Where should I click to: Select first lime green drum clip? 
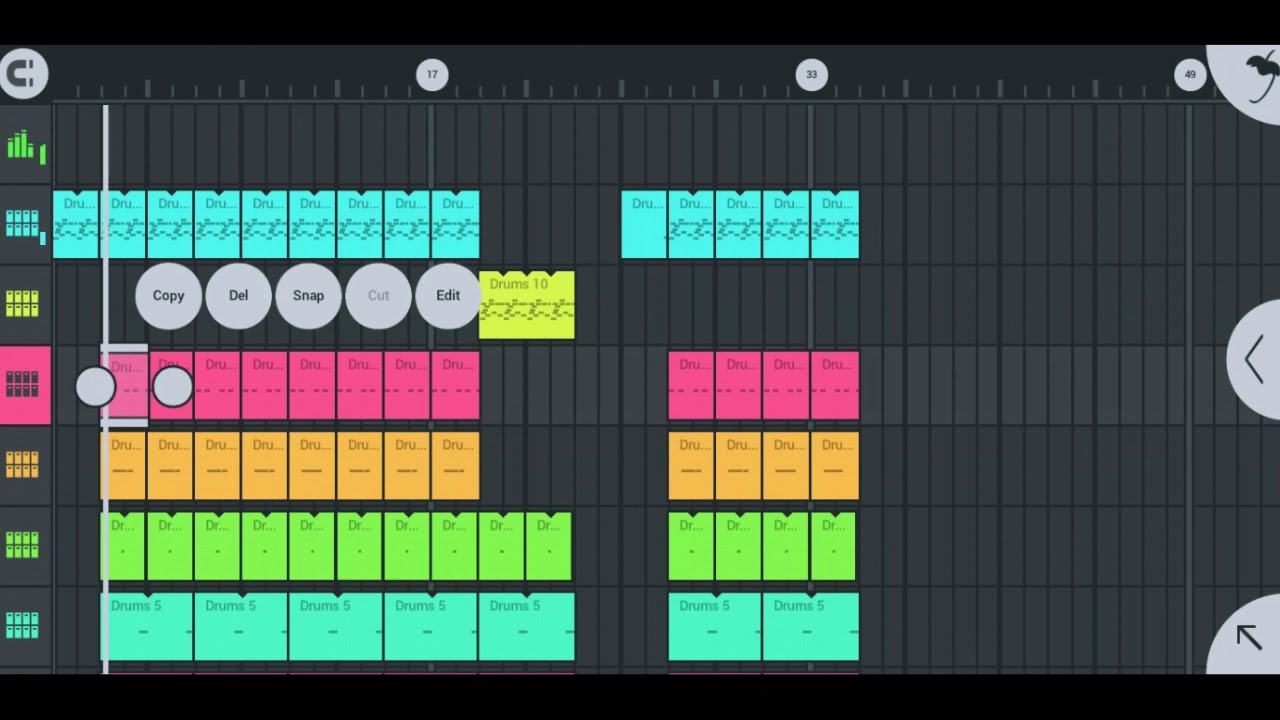124,546
